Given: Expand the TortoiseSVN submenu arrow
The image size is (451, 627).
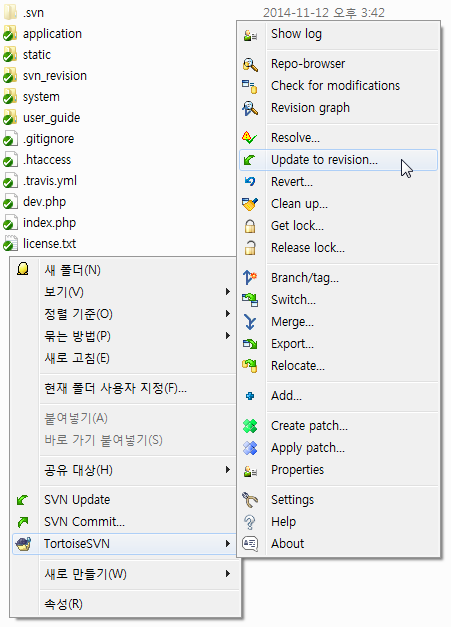Looking at the screenshot, I should point(227,544).
